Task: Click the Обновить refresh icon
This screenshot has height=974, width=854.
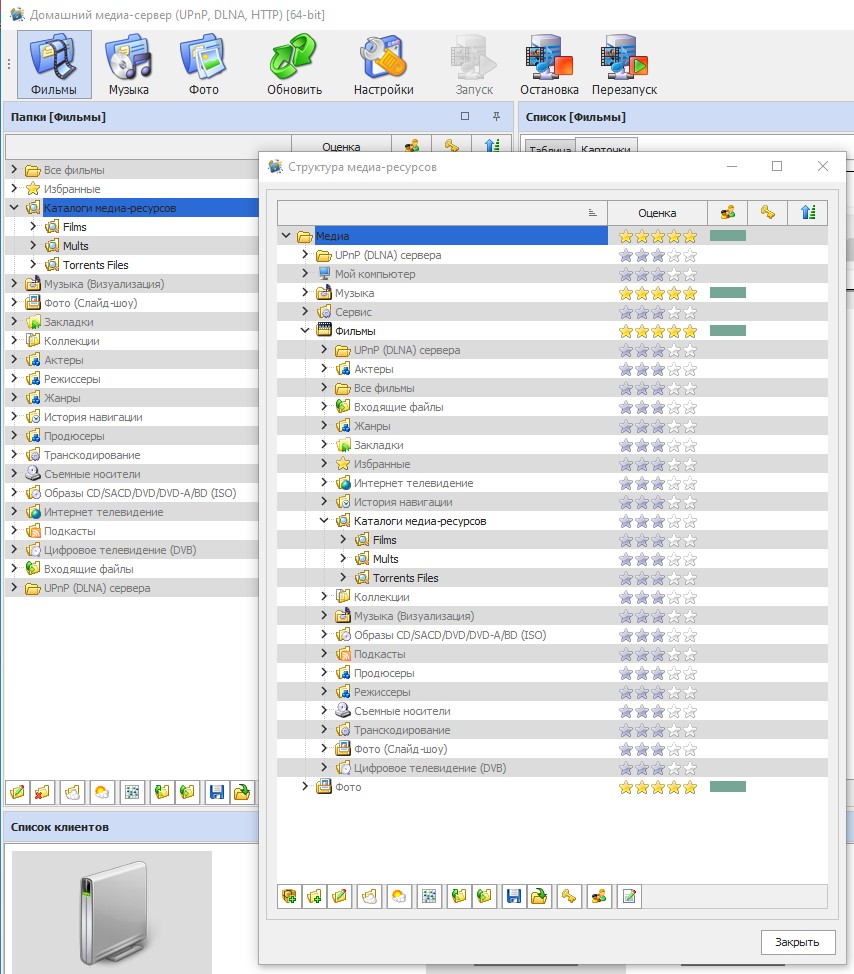Action: point(294,64)
